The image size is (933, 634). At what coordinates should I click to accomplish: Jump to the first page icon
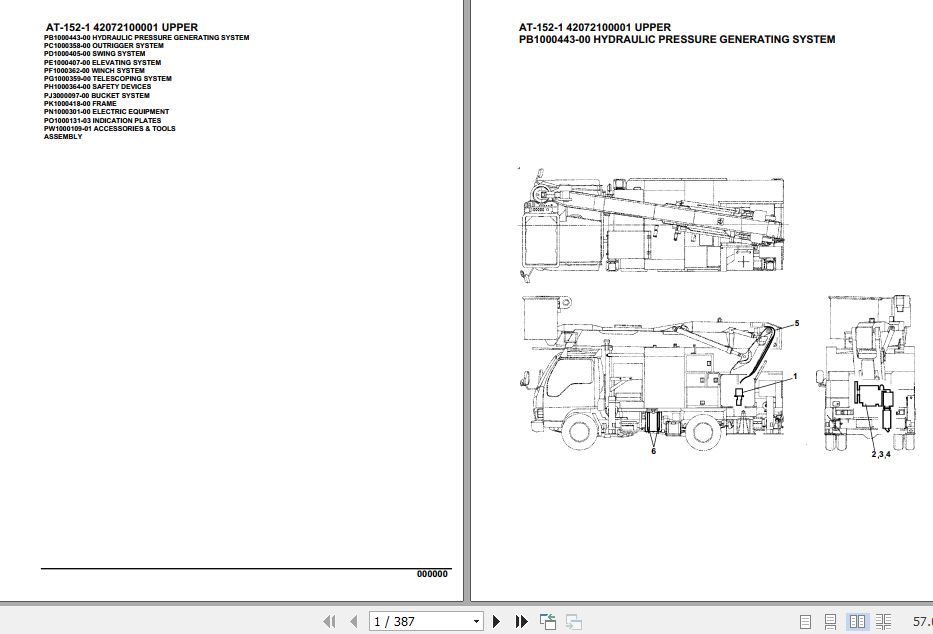(330, 621)
